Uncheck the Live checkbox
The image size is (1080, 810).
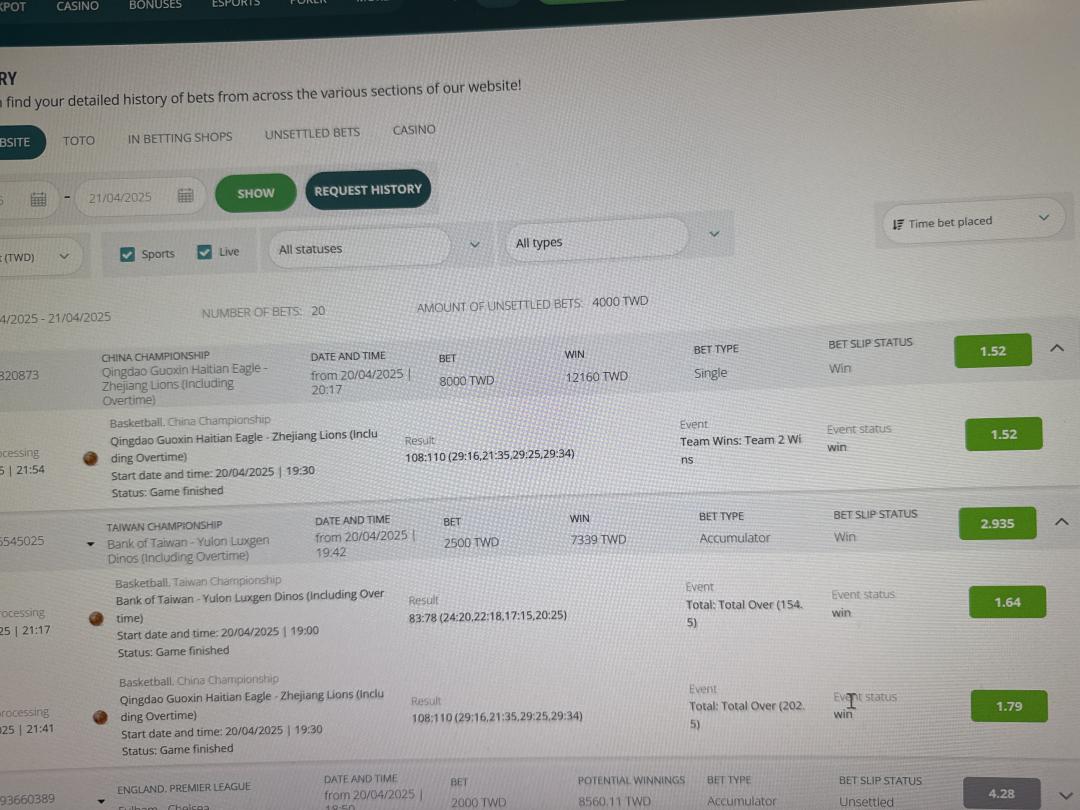[x=205, y=252]
